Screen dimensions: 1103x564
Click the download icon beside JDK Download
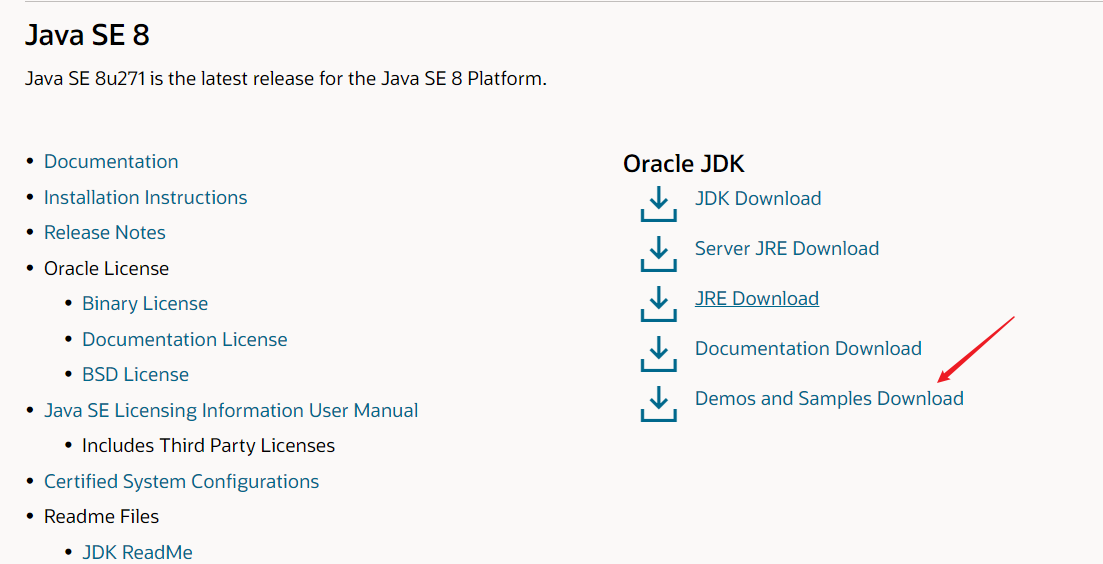pos(658,204)
